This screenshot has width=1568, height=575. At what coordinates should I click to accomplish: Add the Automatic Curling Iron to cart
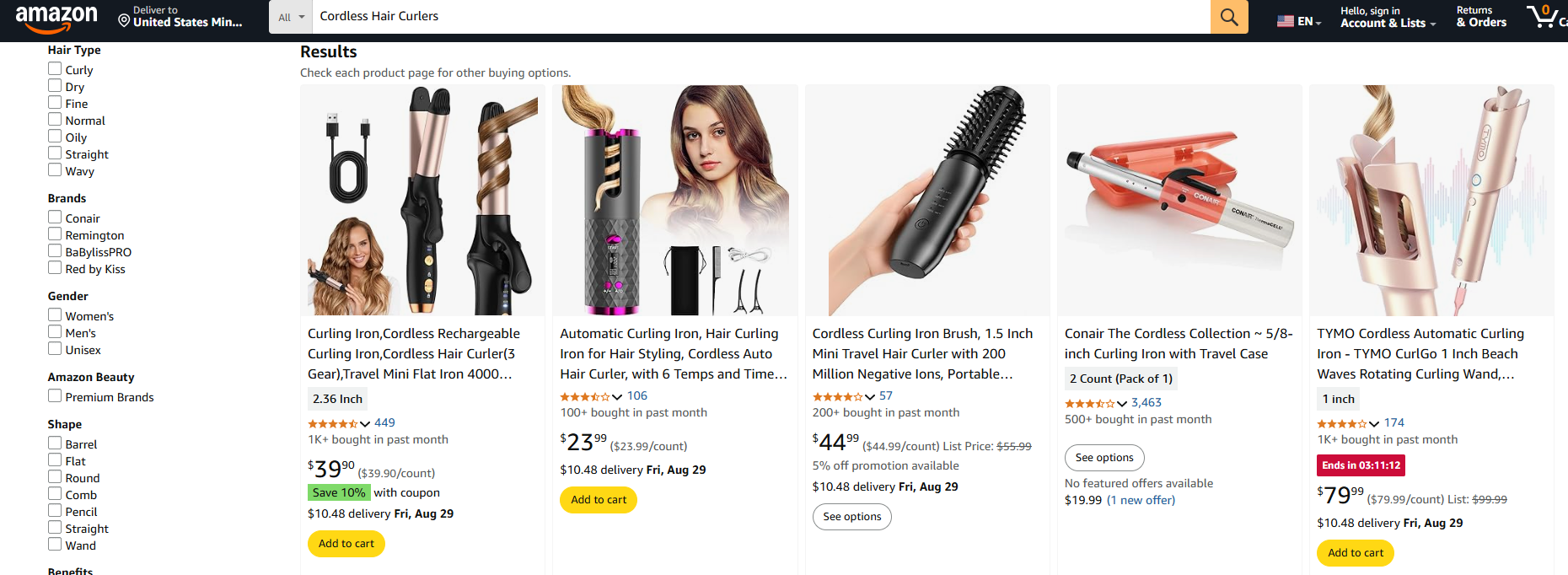click(598, 499)
